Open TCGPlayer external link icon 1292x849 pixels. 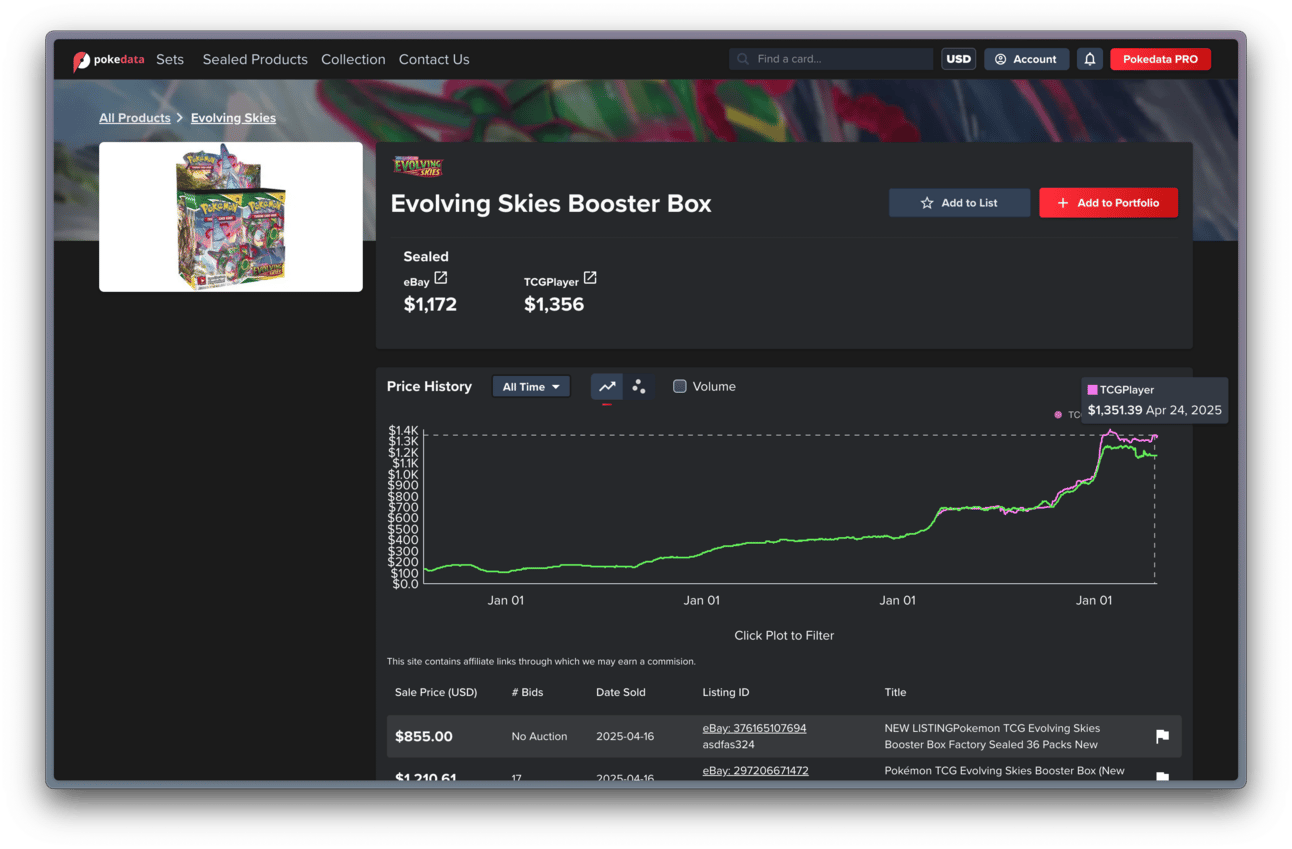coord(590,278)
